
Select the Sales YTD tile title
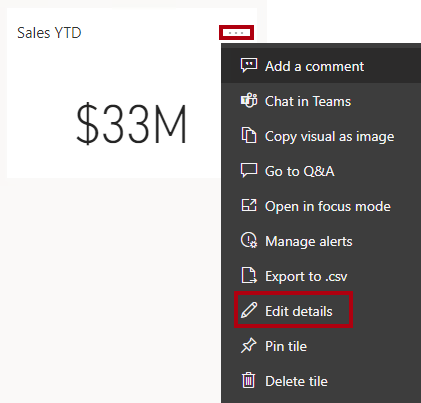[49, 33]
